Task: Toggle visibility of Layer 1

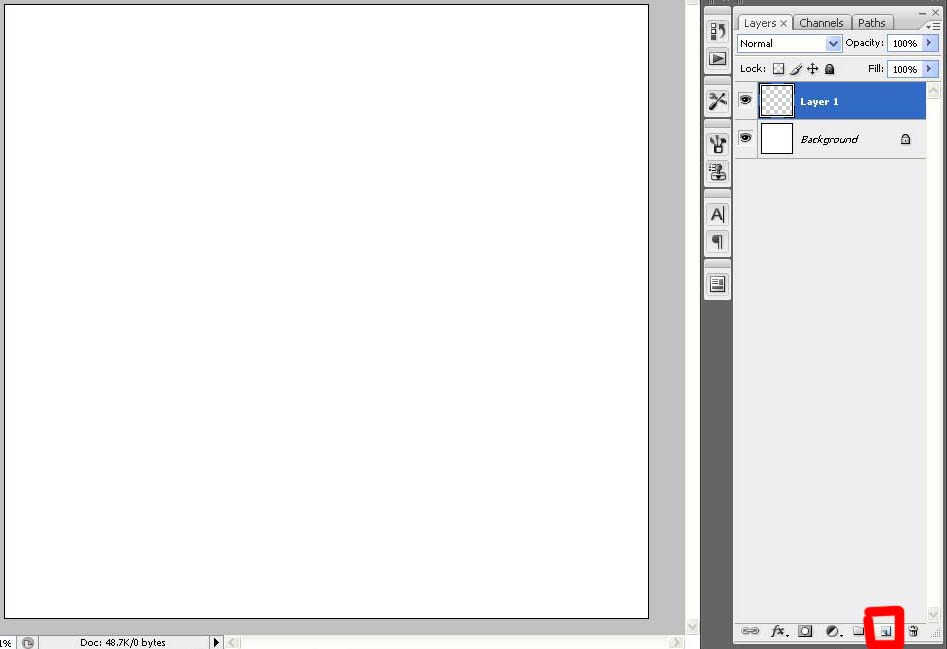Action: click(746, 100)
